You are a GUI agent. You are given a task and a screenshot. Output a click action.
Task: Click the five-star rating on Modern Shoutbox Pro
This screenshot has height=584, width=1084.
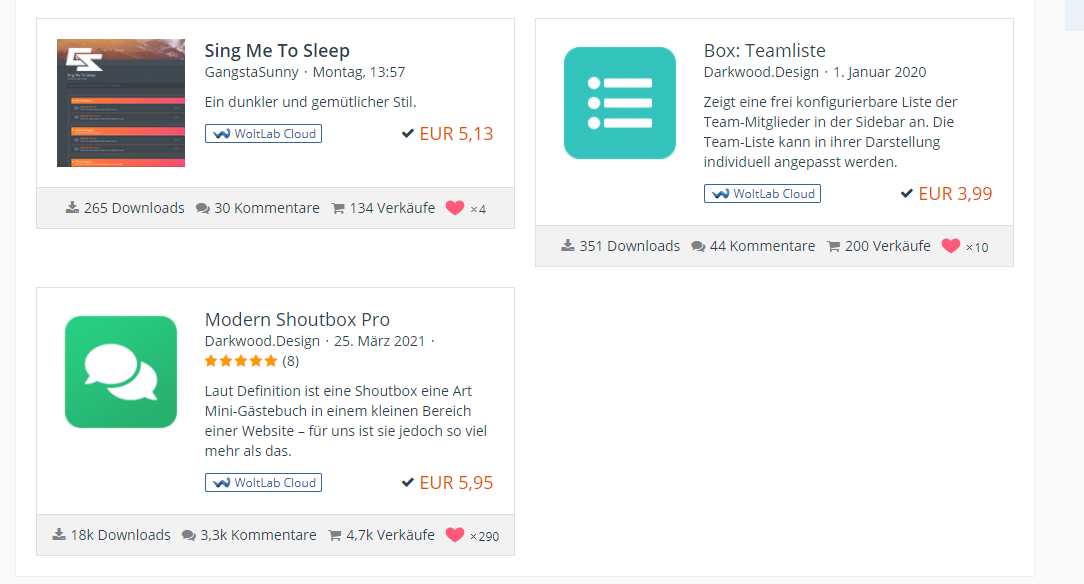[x=241, y=361]
